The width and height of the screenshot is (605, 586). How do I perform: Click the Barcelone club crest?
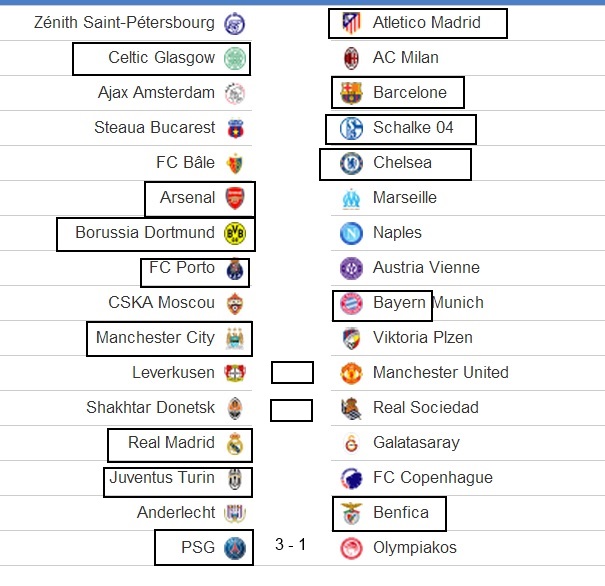point(351,93)
